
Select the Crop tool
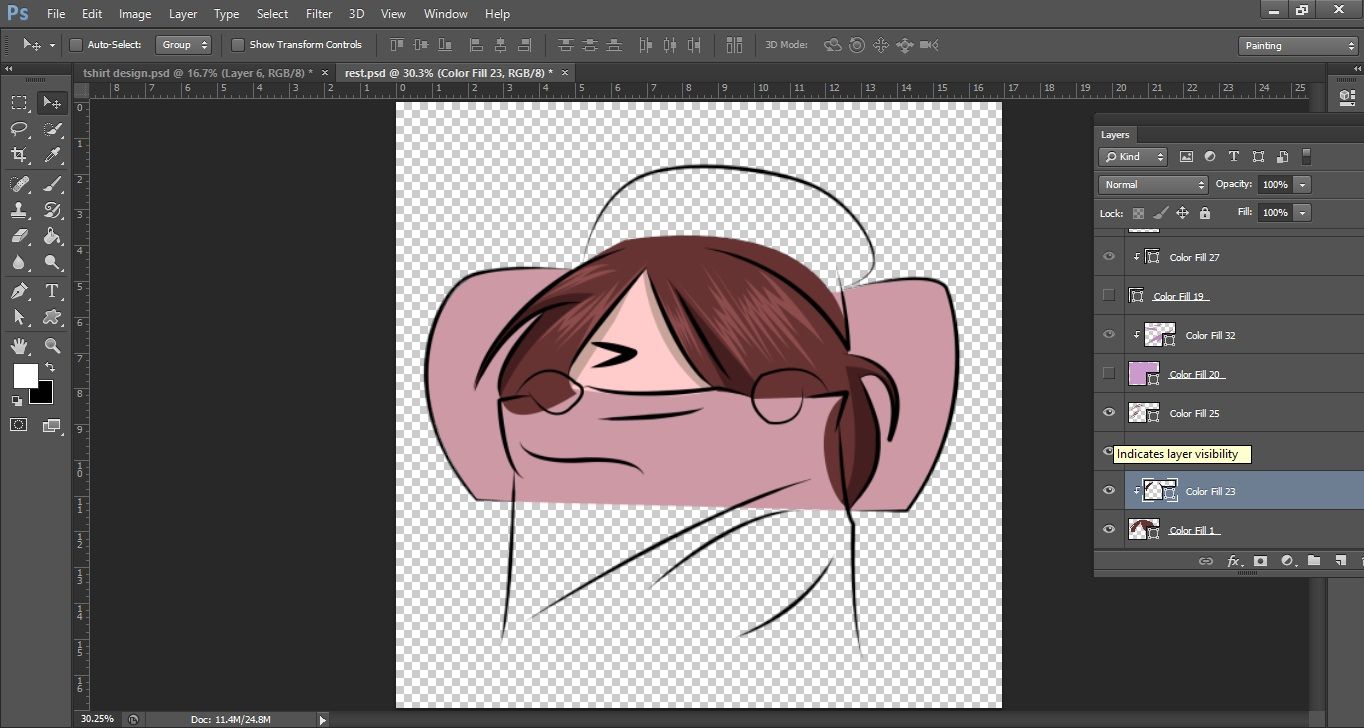coord(19,155)
